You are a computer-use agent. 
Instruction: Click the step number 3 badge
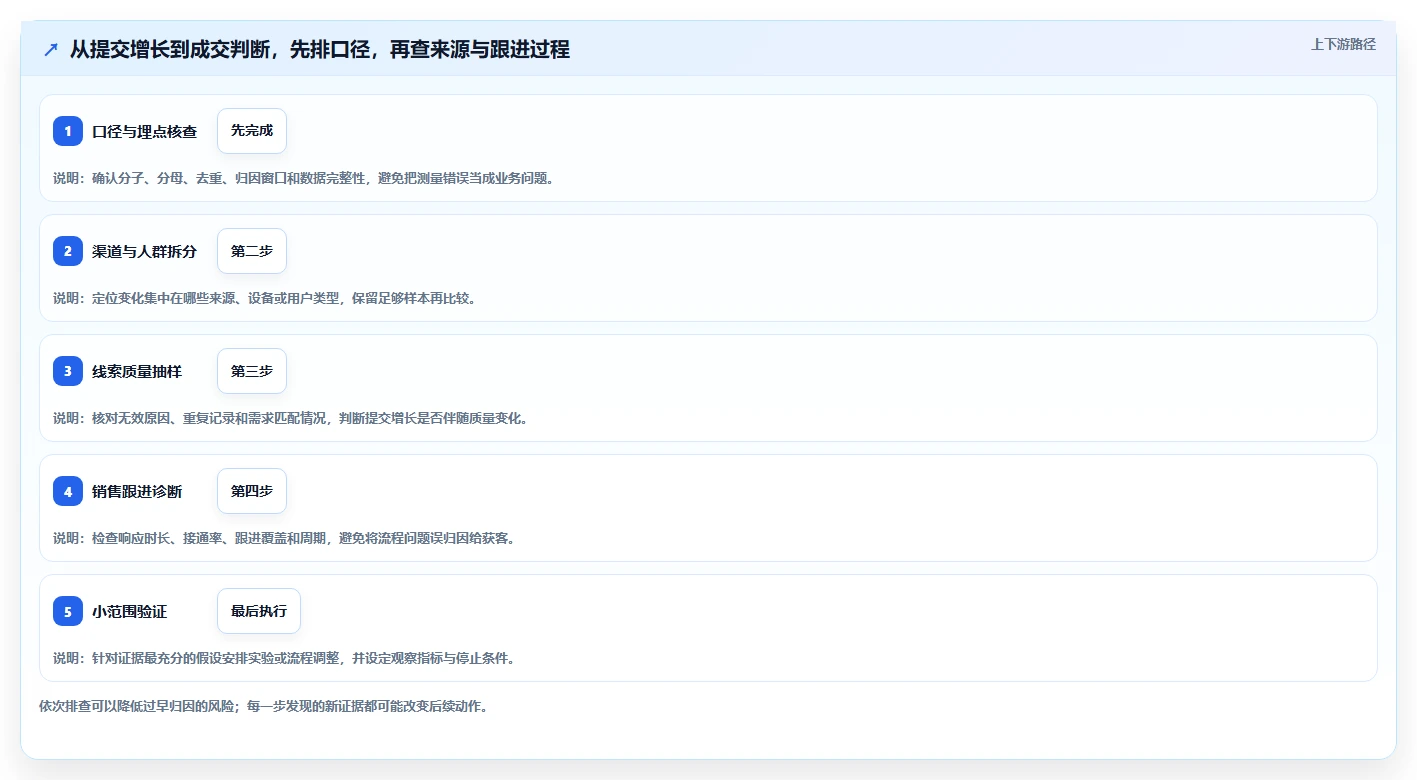pos(68,371)
